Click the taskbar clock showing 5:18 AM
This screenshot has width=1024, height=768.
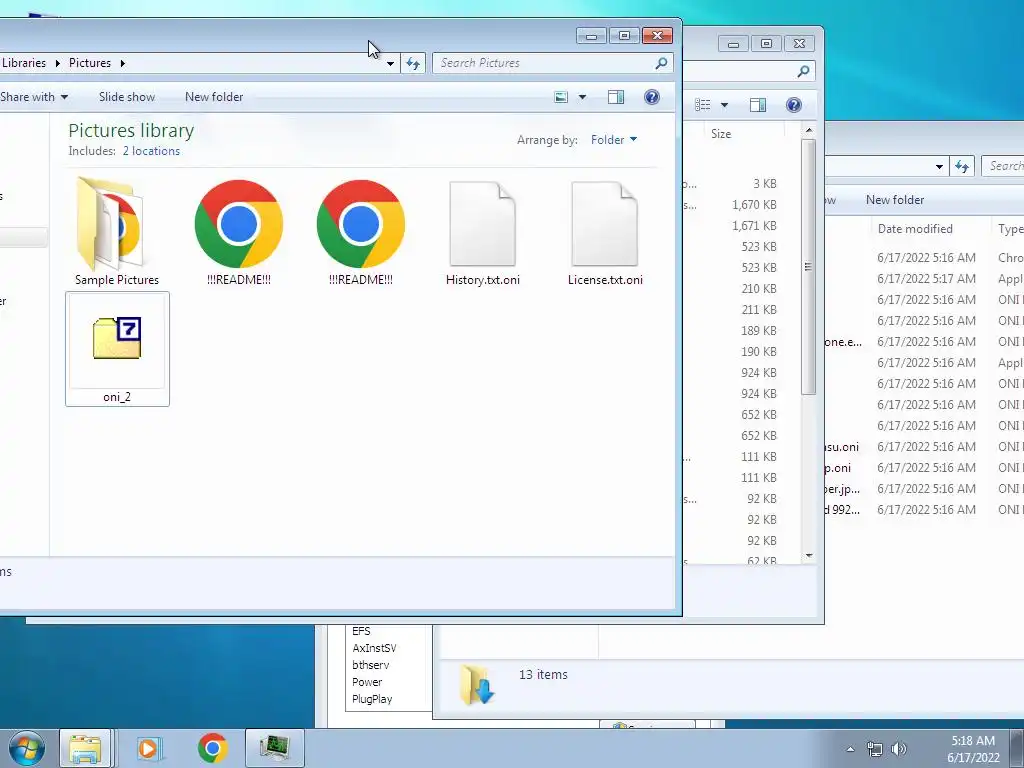(973, 749)
